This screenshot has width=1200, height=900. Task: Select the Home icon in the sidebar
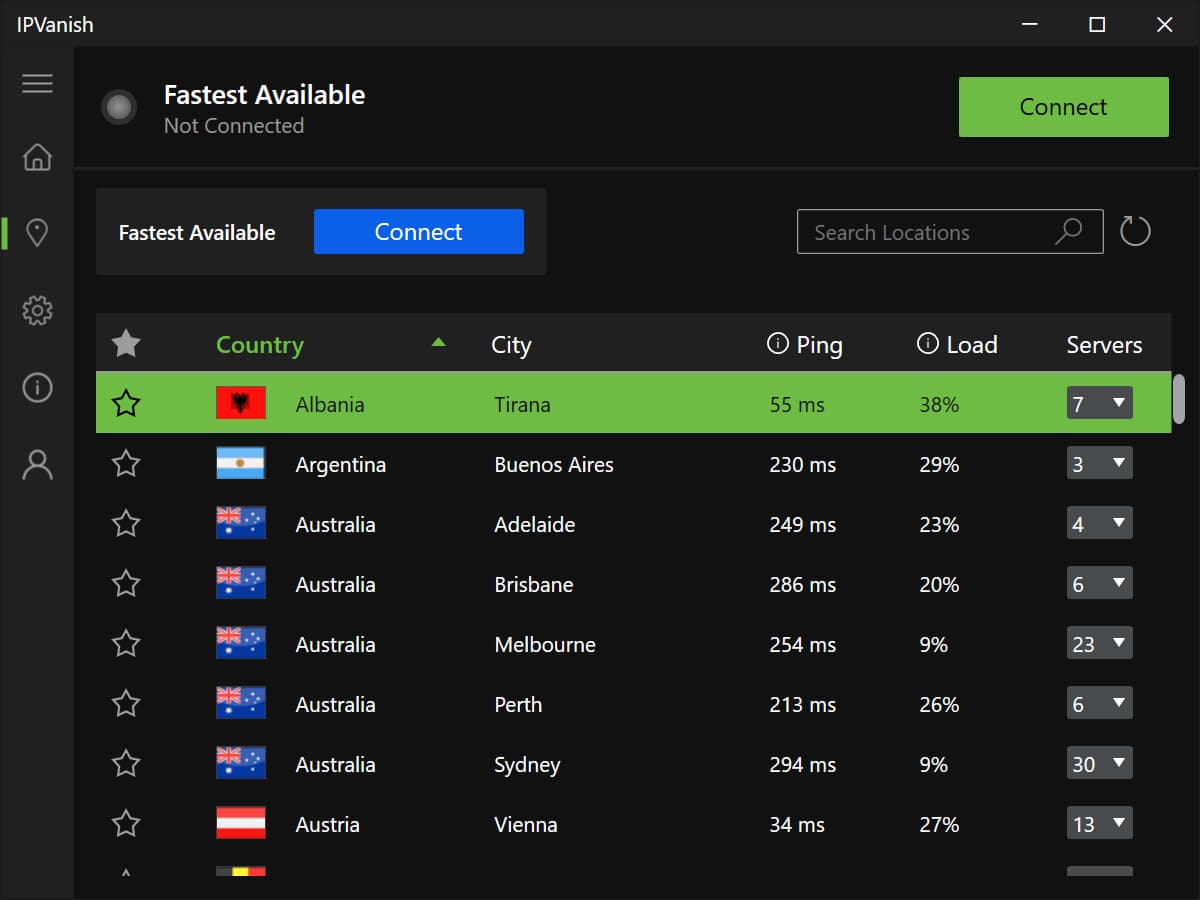tap(37, 158)
